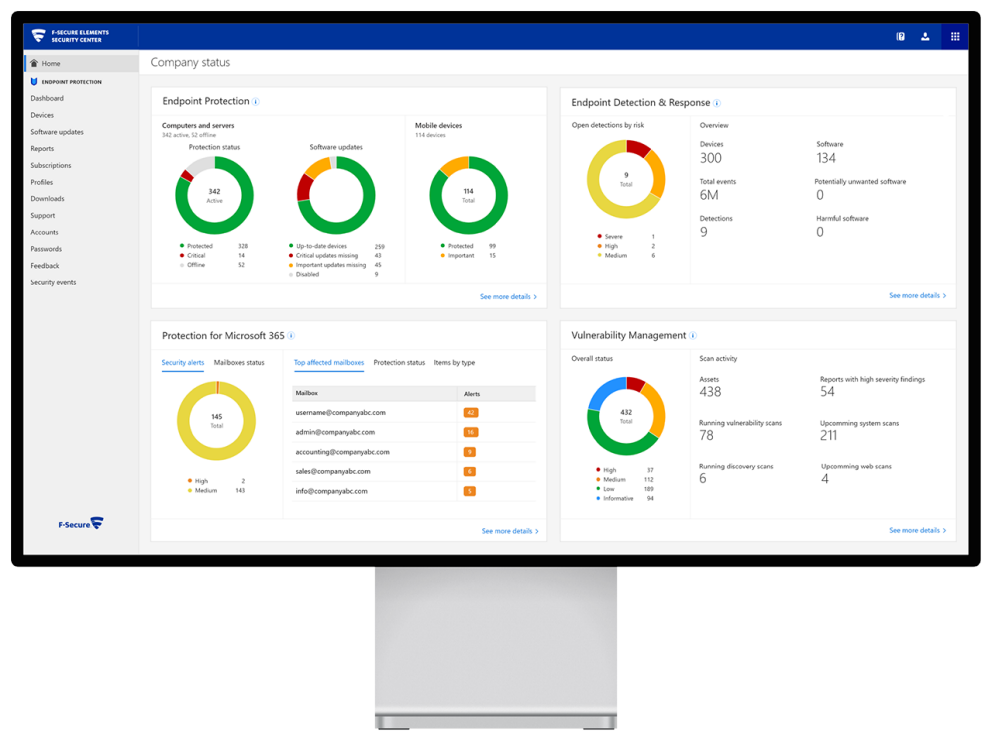Screen dimensions: 992x748
Task: Click the username@companyabc.com mailbox row
Action: coord(414,413)
